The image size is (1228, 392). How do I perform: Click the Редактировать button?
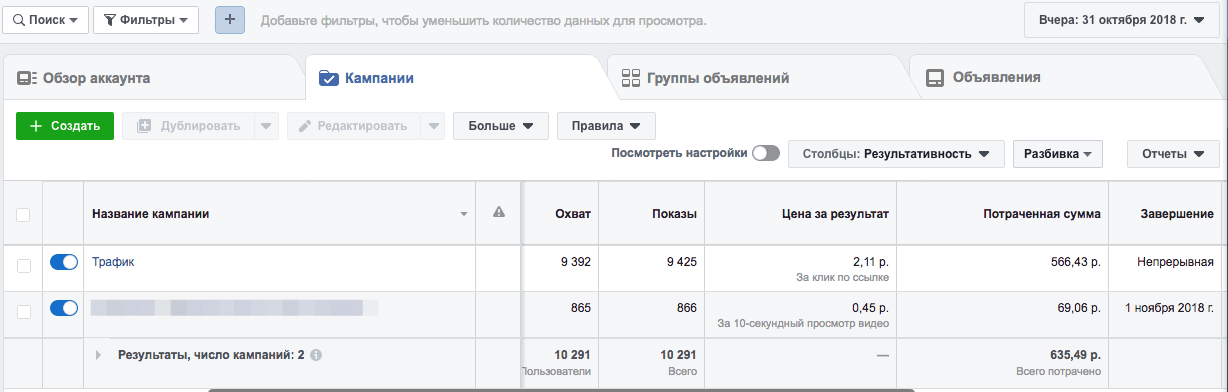pyautogui.click(x=353, y=126)
